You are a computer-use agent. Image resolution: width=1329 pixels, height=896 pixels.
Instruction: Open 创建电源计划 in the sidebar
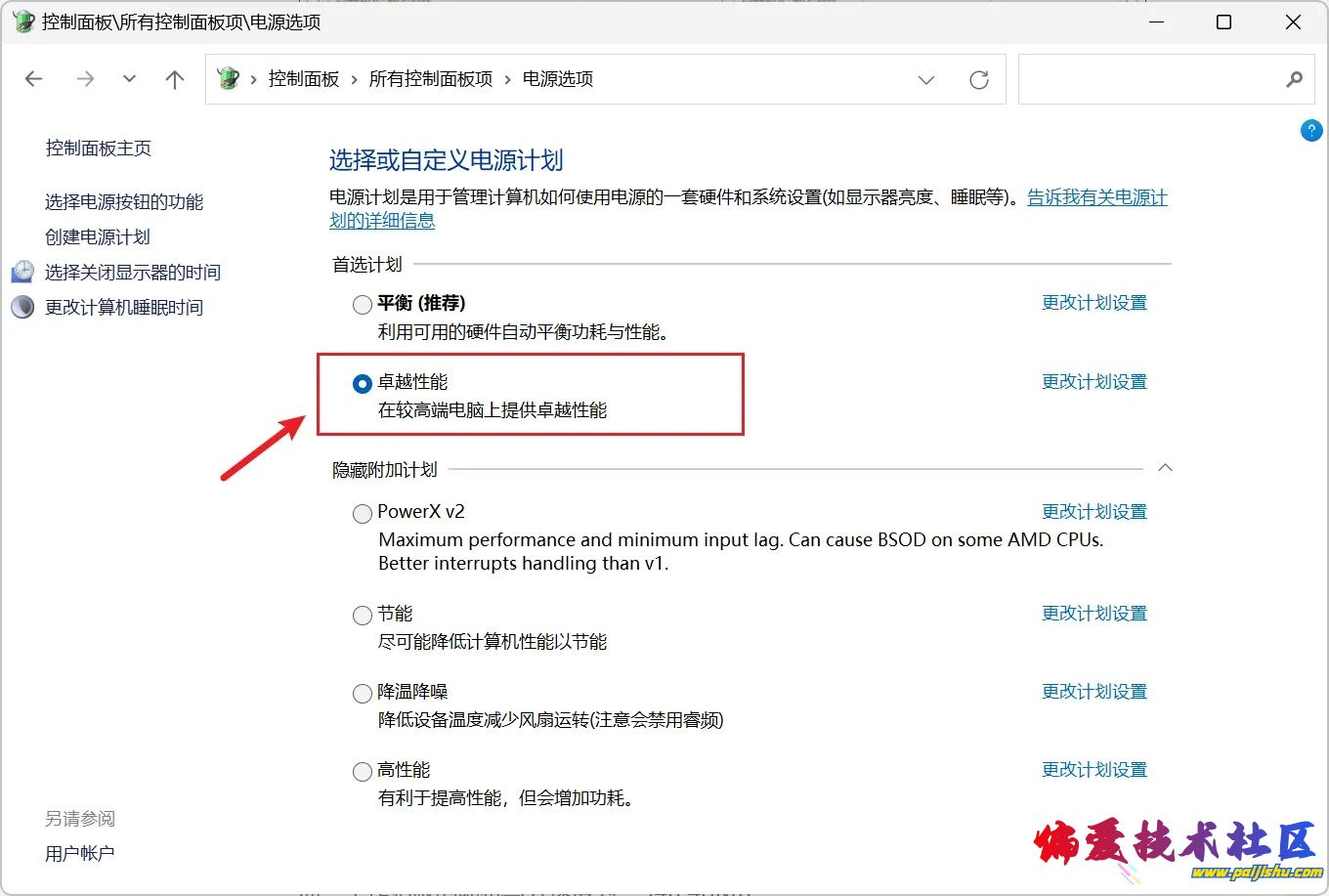(98, 236)
